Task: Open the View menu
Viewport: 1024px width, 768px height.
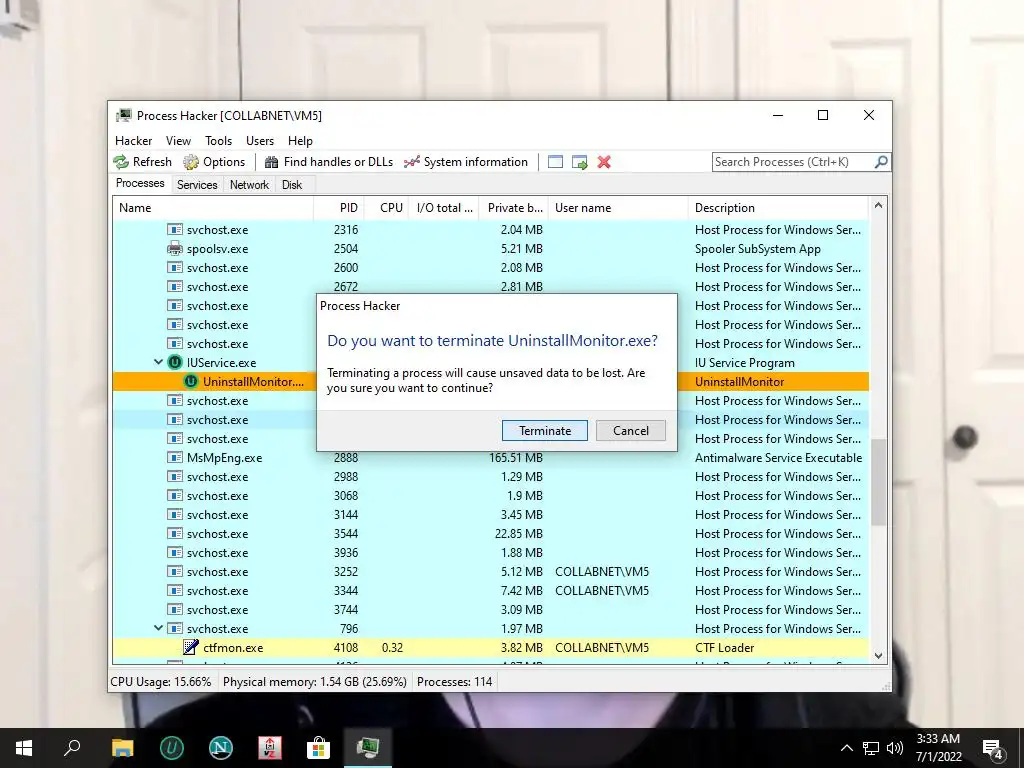Action: (x=178, y=141)
